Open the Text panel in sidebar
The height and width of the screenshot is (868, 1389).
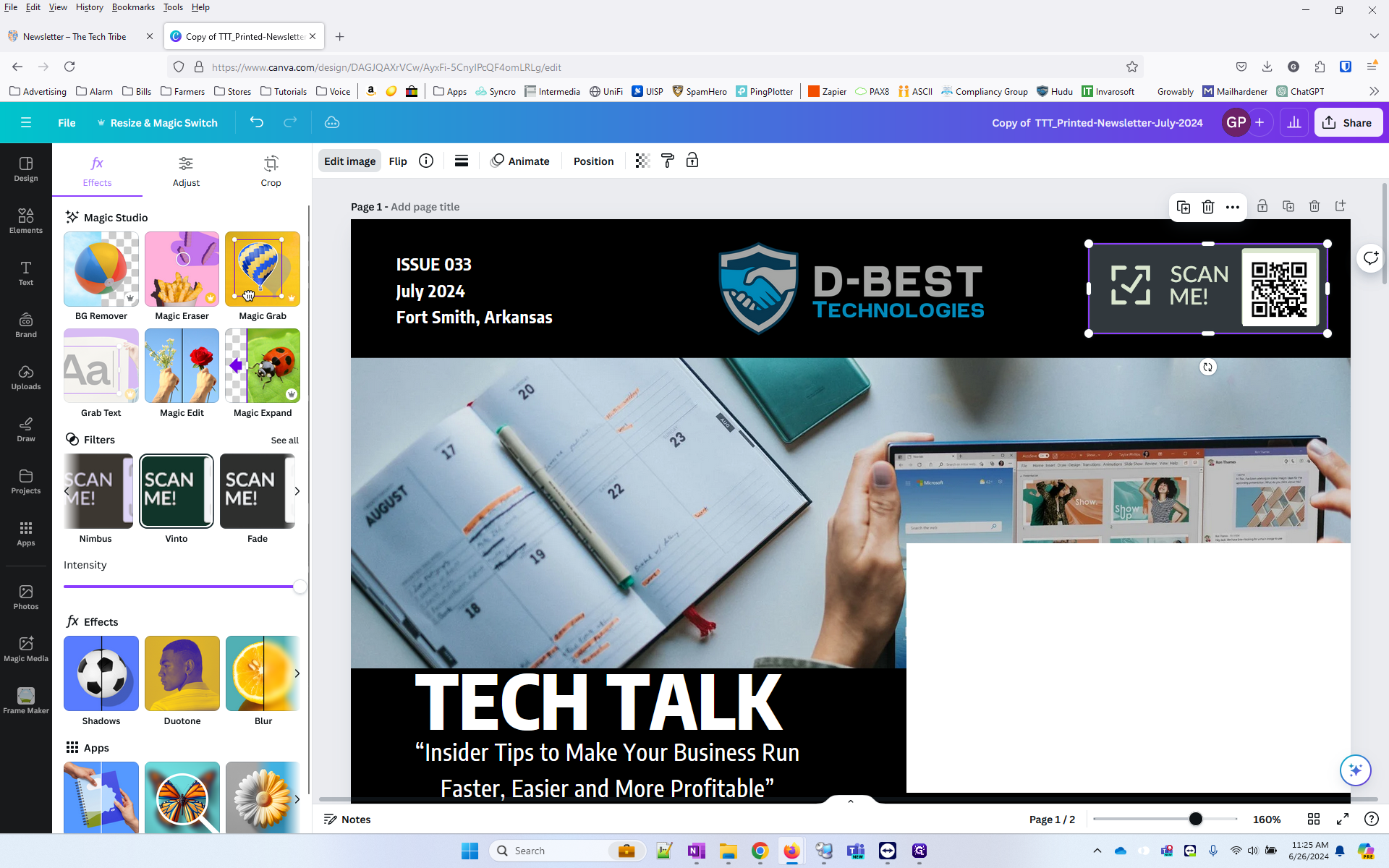(x=26, y=273)
